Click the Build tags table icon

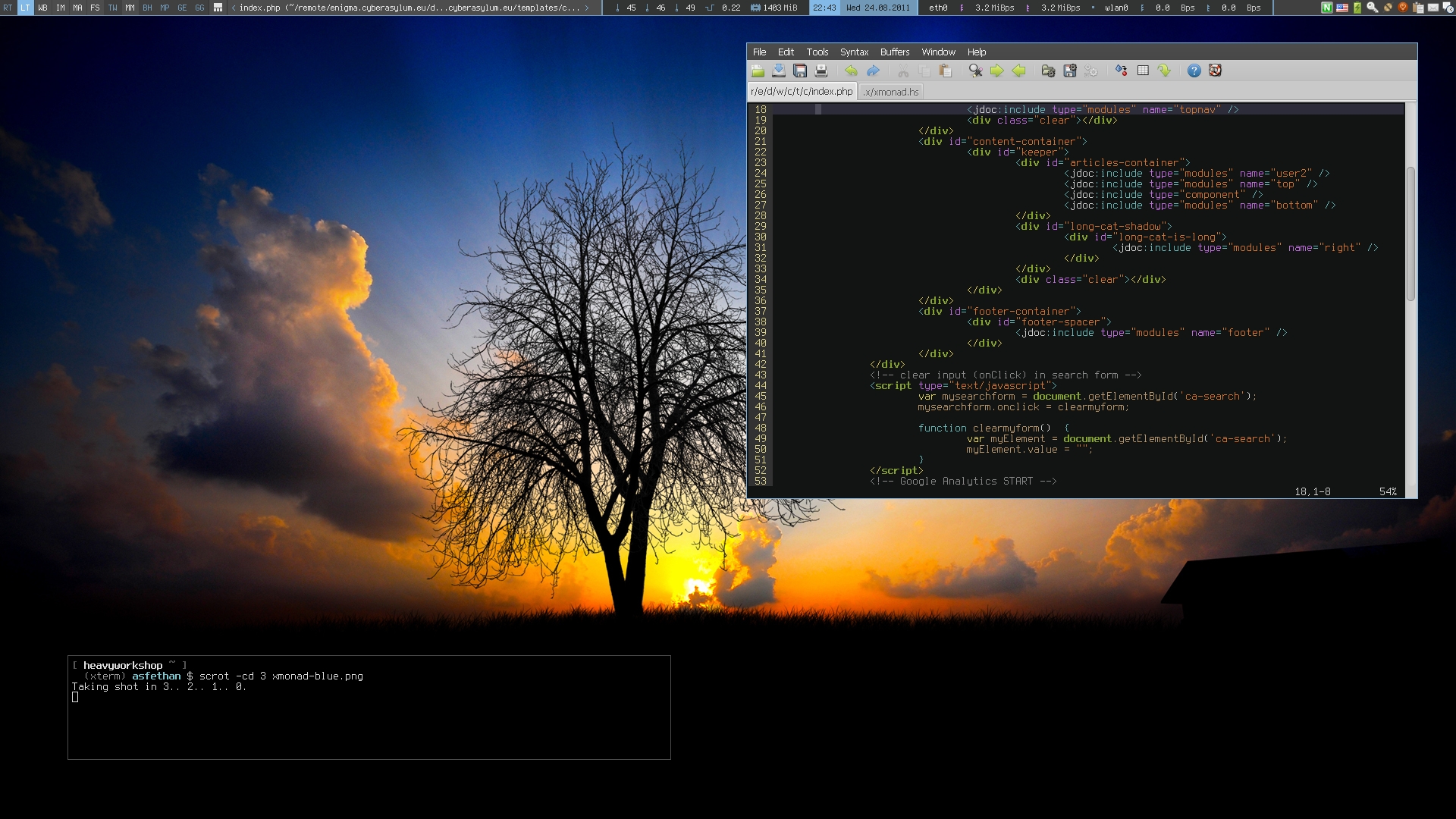(x=1143, y=71)
